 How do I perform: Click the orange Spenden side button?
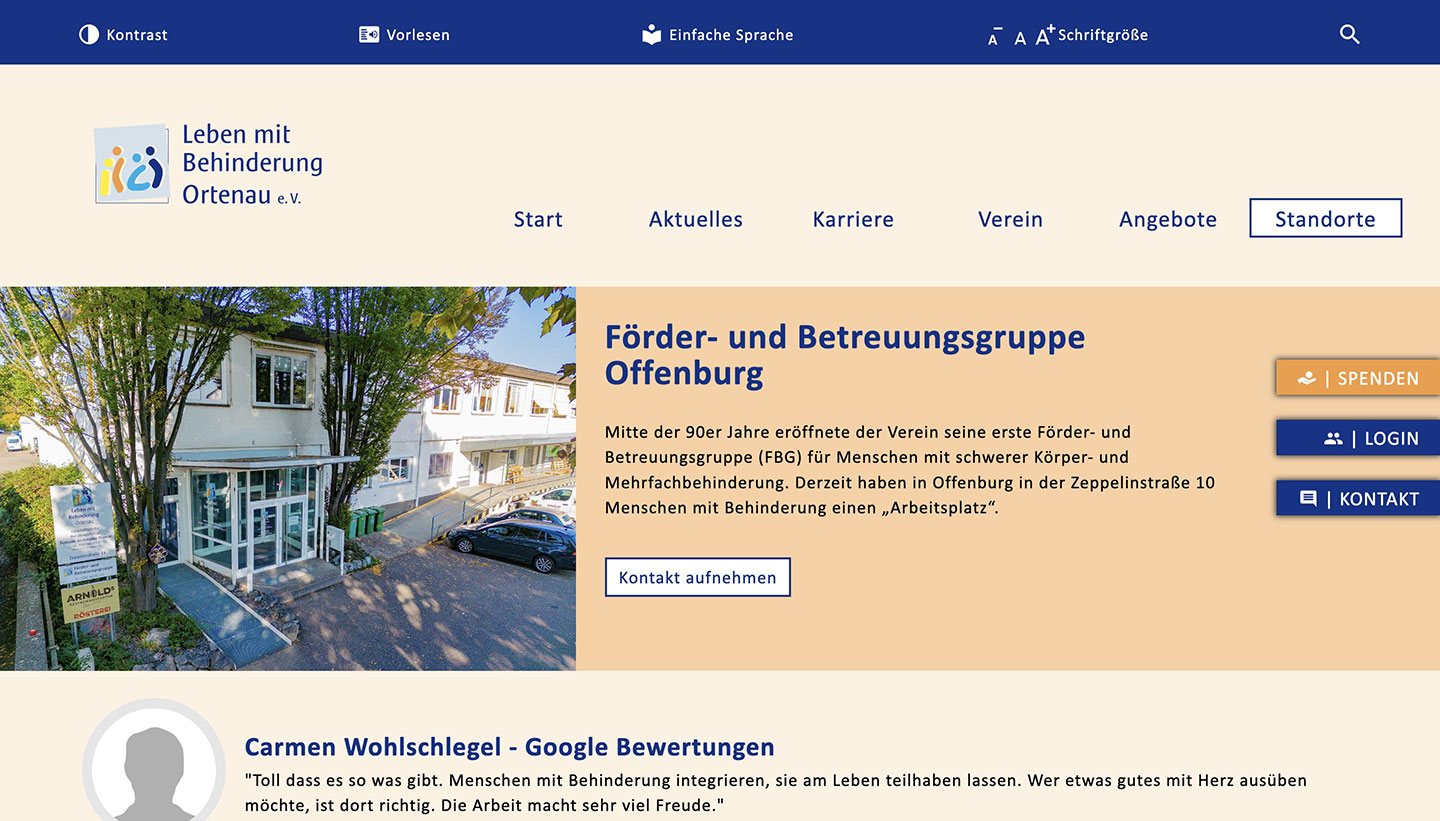pos(1358,378)
